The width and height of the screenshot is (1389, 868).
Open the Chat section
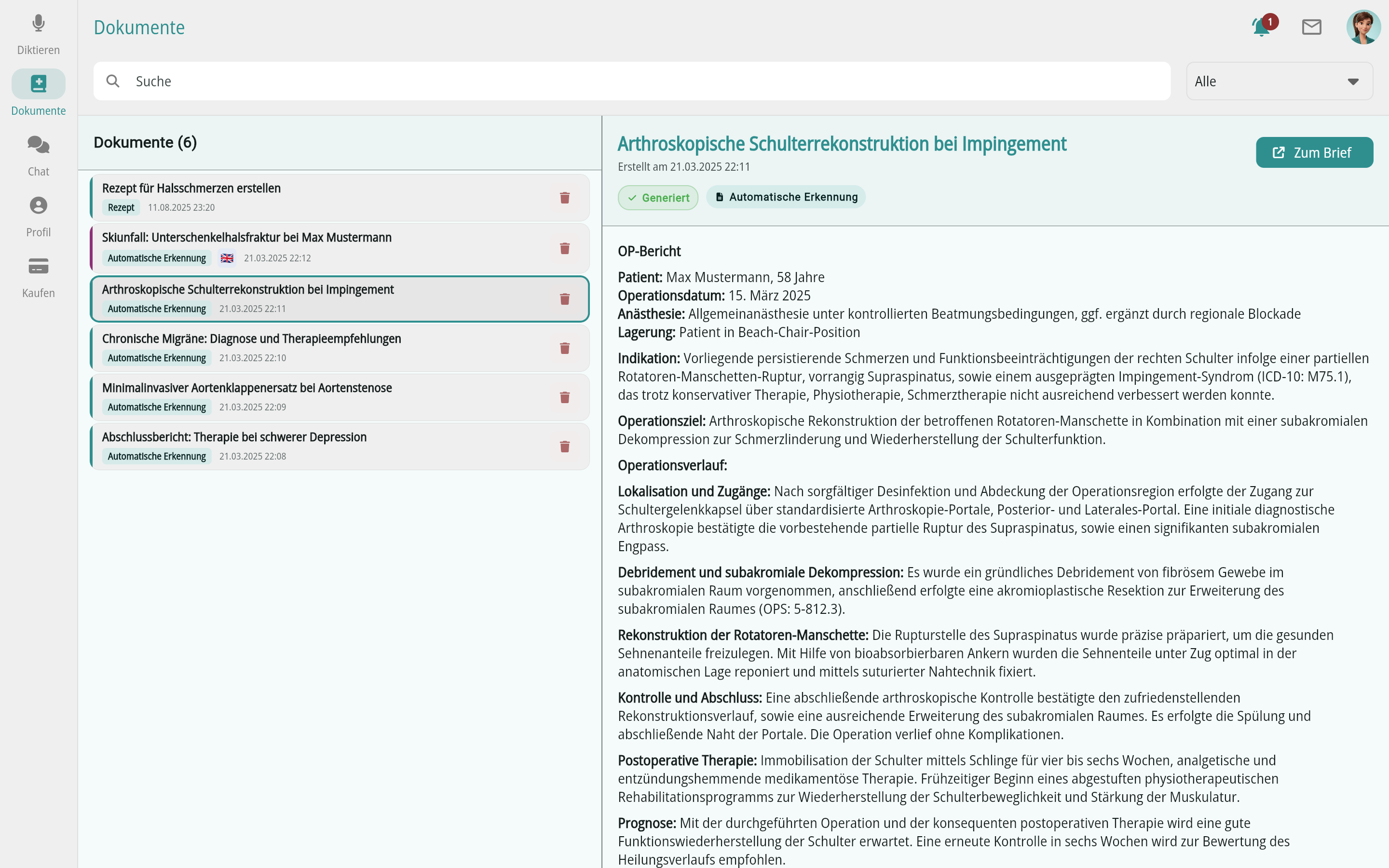pos(39,156)
